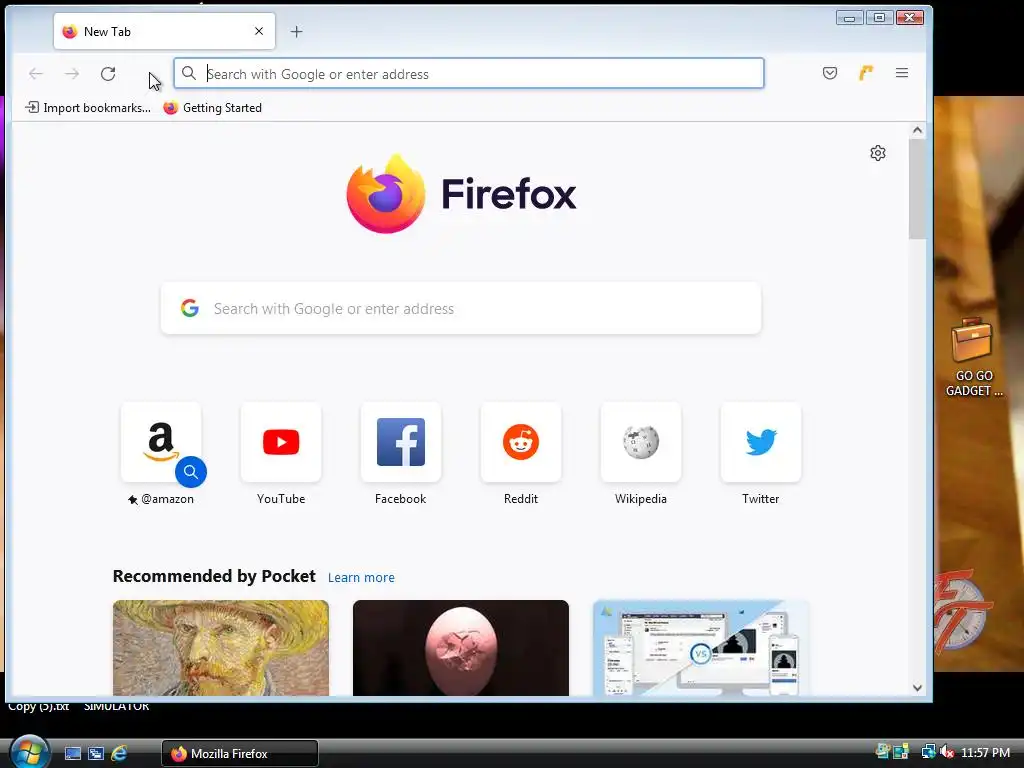Open Save to Pocket icon
1024x768 pixels.
pos(830,73)
